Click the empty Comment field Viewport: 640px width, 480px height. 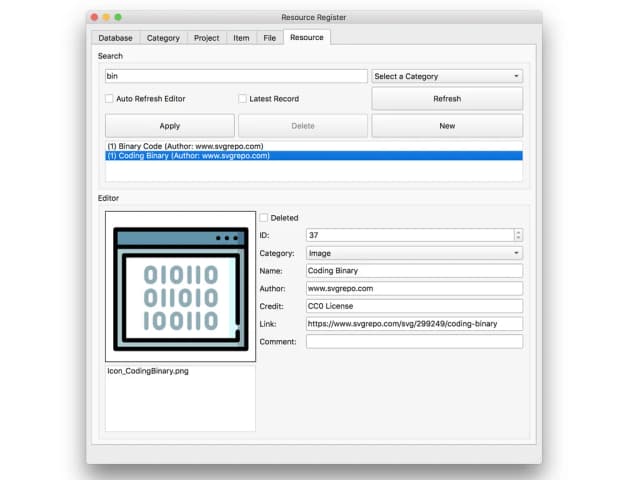tap(414, 341)
